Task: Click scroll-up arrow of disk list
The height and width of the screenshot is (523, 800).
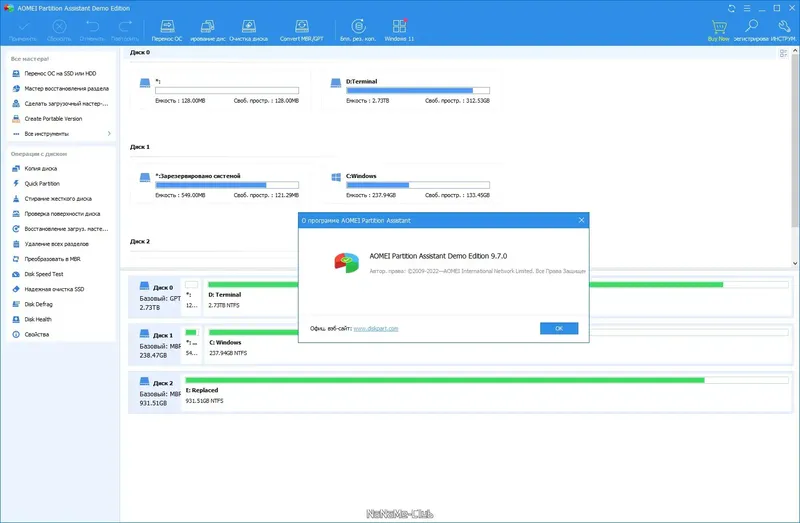Action: click(x=795, y=51)
